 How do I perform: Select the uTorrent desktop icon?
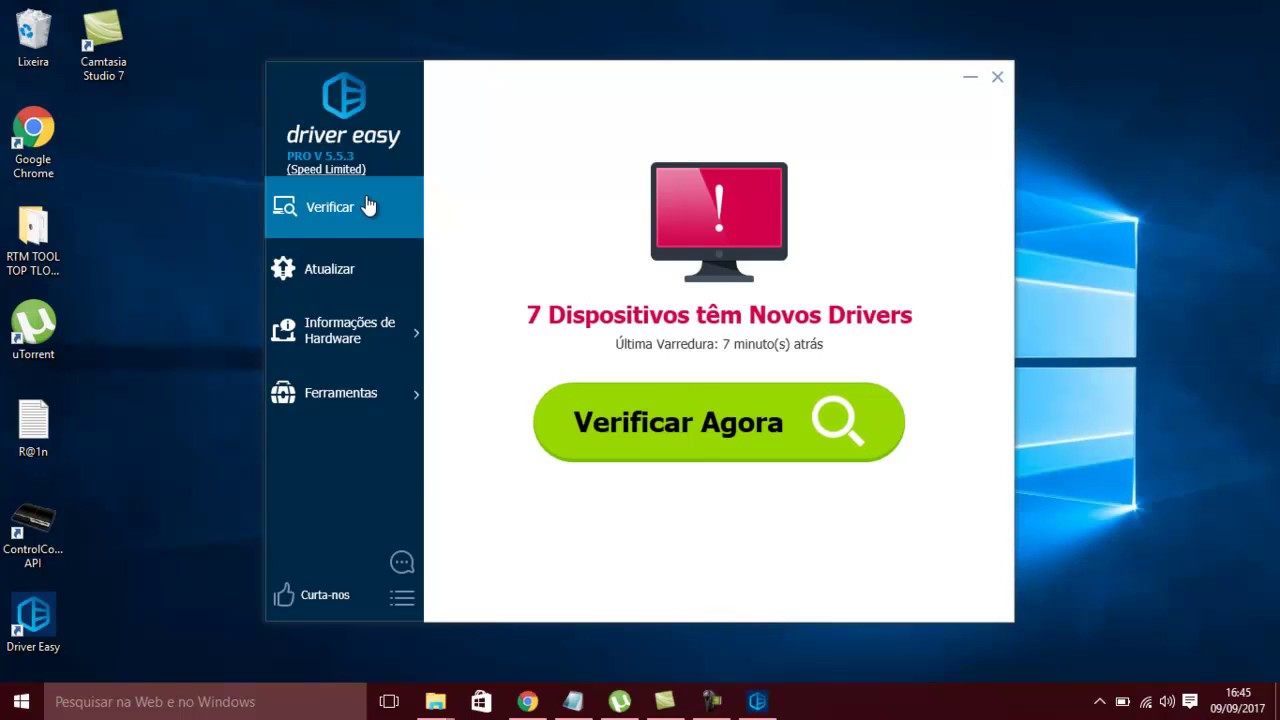coord(33,330)
